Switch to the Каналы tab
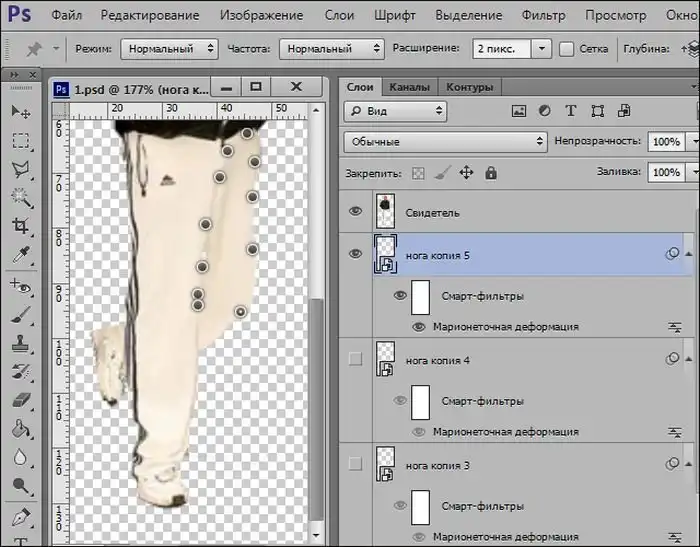700x547 pixels. (410, 87)
